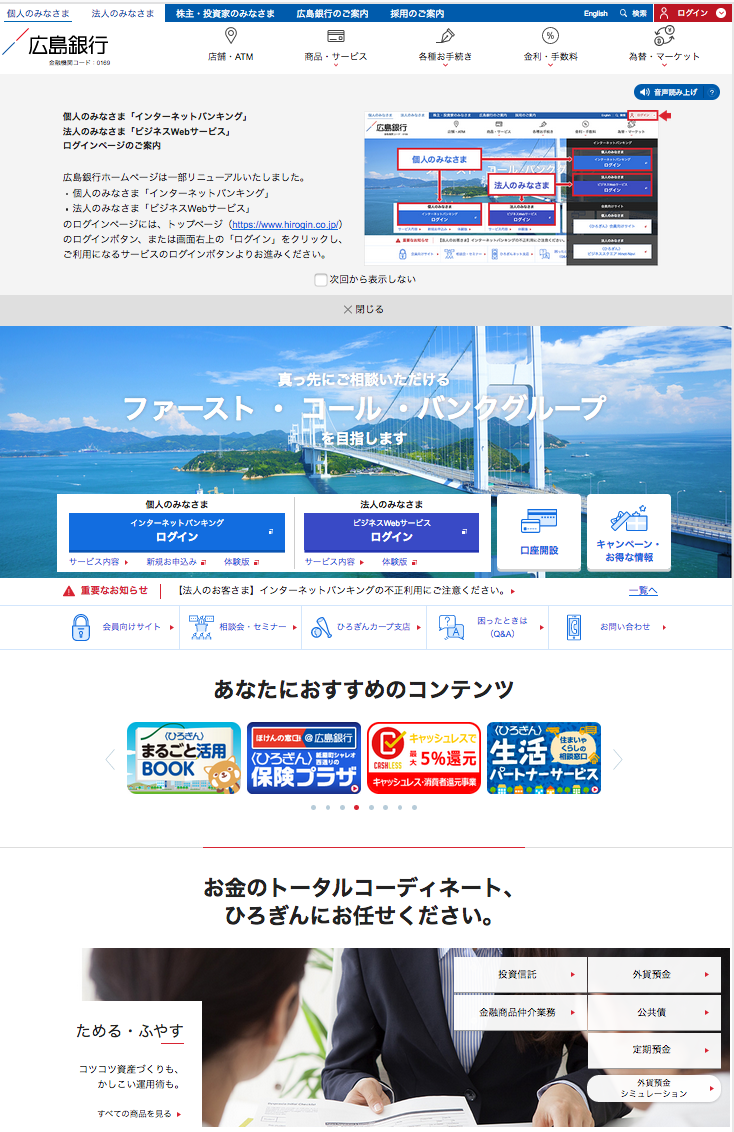Image resolution: width=734 pixels, height=1132 pixels.
Task: Click the 困ったときは Q&A speech bubble icon
Action: click(x=451, y=627)
